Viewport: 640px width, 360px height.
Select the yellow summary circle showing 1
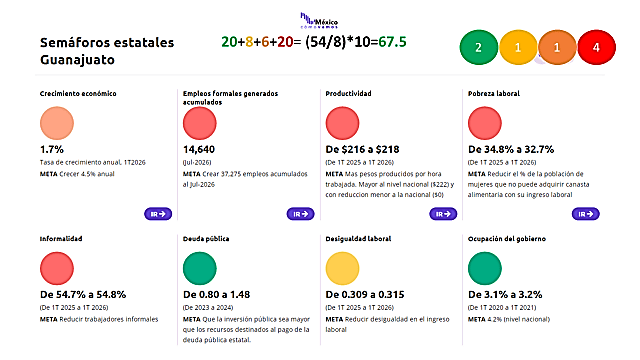(518, 47)
